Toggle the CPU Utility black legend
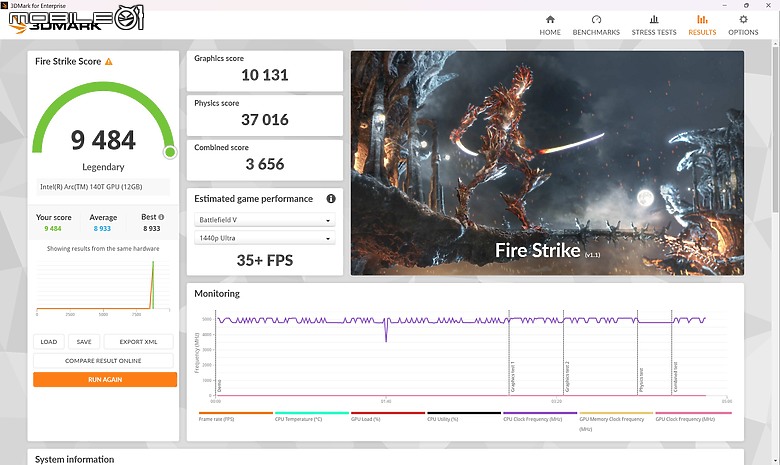The width and height of the screenshot is (780, 465). click(x=464, y=417)
